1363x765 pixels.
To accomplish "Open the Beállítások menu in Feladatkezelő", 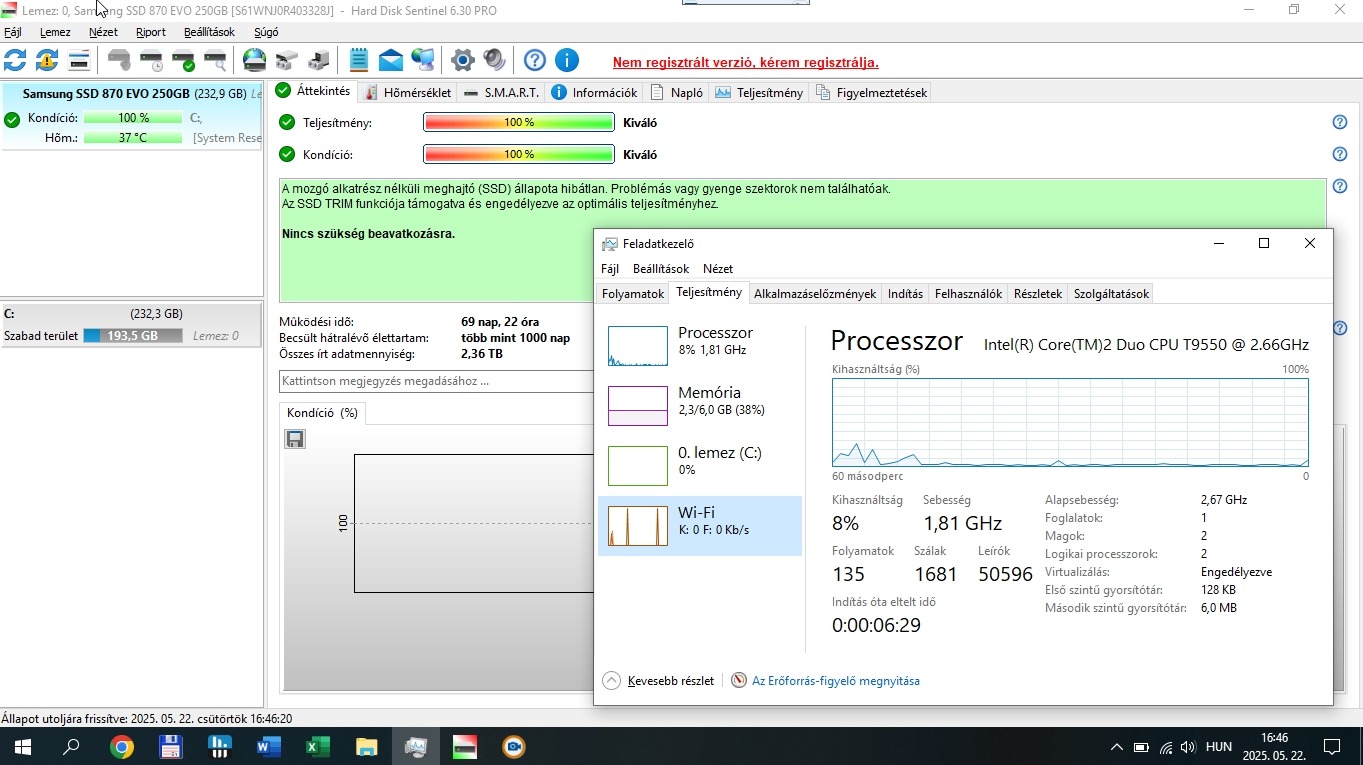I will point(661,269).
